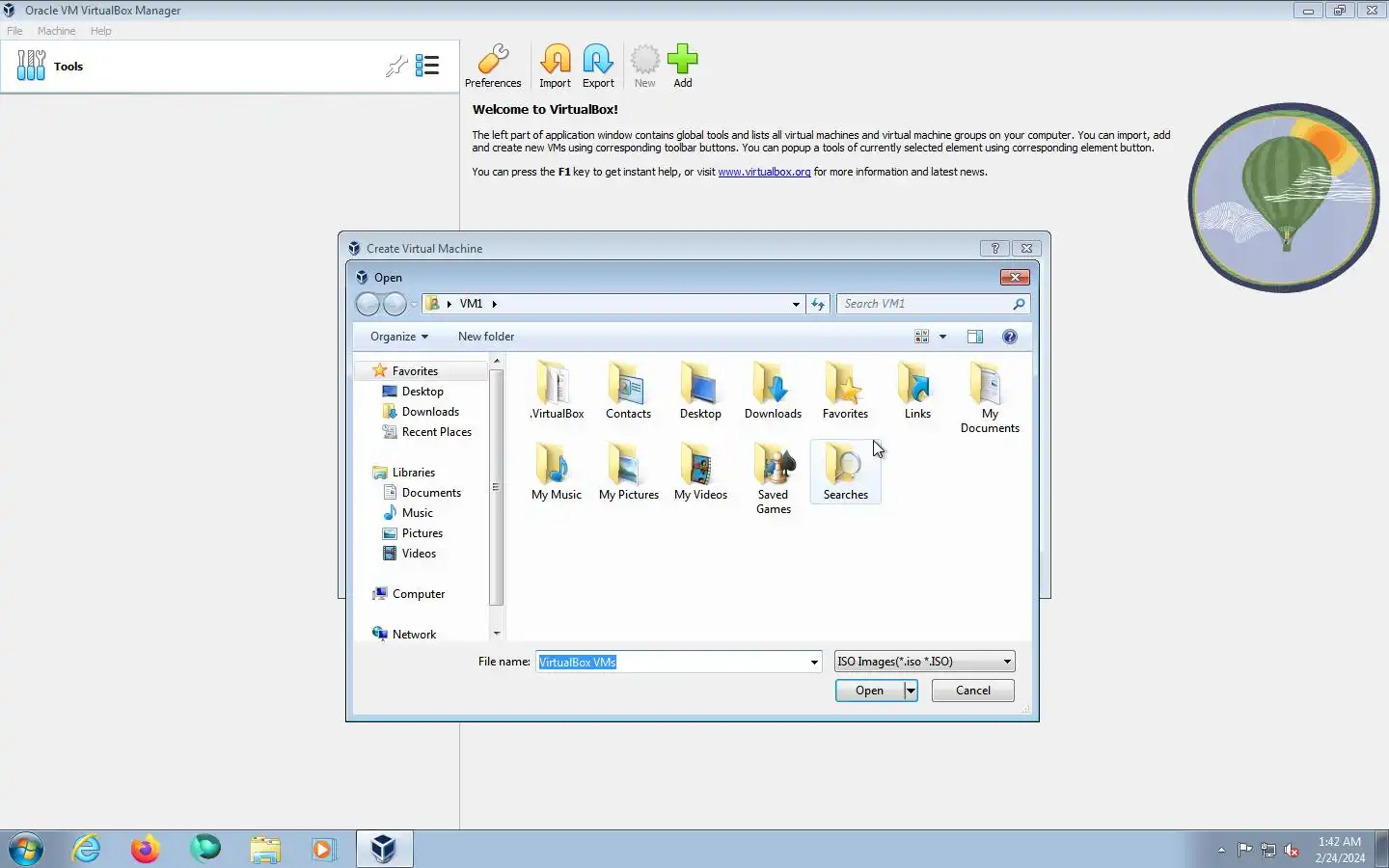Select the Contacts folder icon
The image size is (1389, 868).
coord(628,390)
